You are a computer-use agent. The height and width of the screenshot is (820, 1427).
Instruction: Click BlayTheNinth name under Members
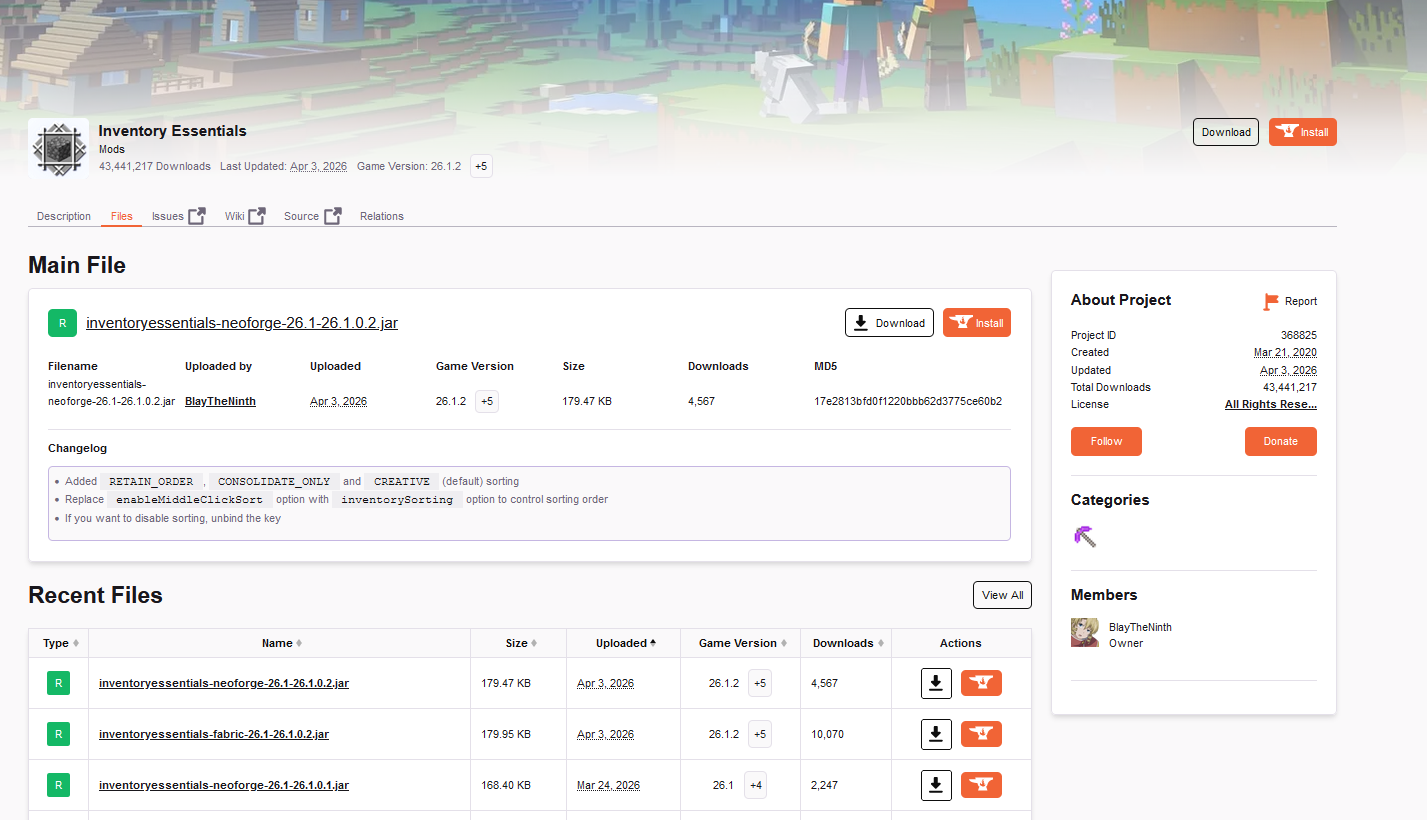(x=1140, y=627)
